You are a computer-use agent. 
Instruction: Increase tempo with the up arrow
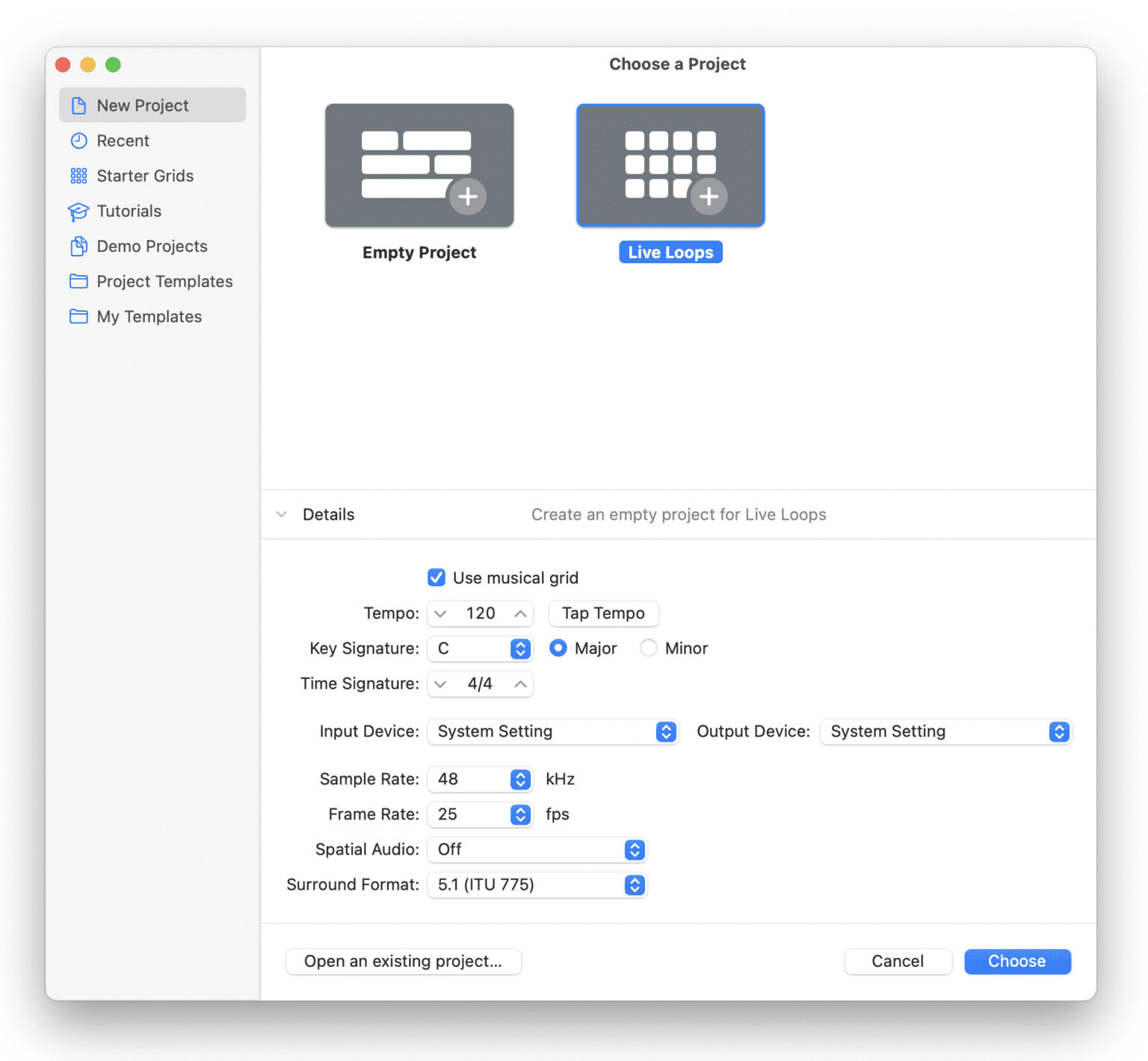pos(520,613)
